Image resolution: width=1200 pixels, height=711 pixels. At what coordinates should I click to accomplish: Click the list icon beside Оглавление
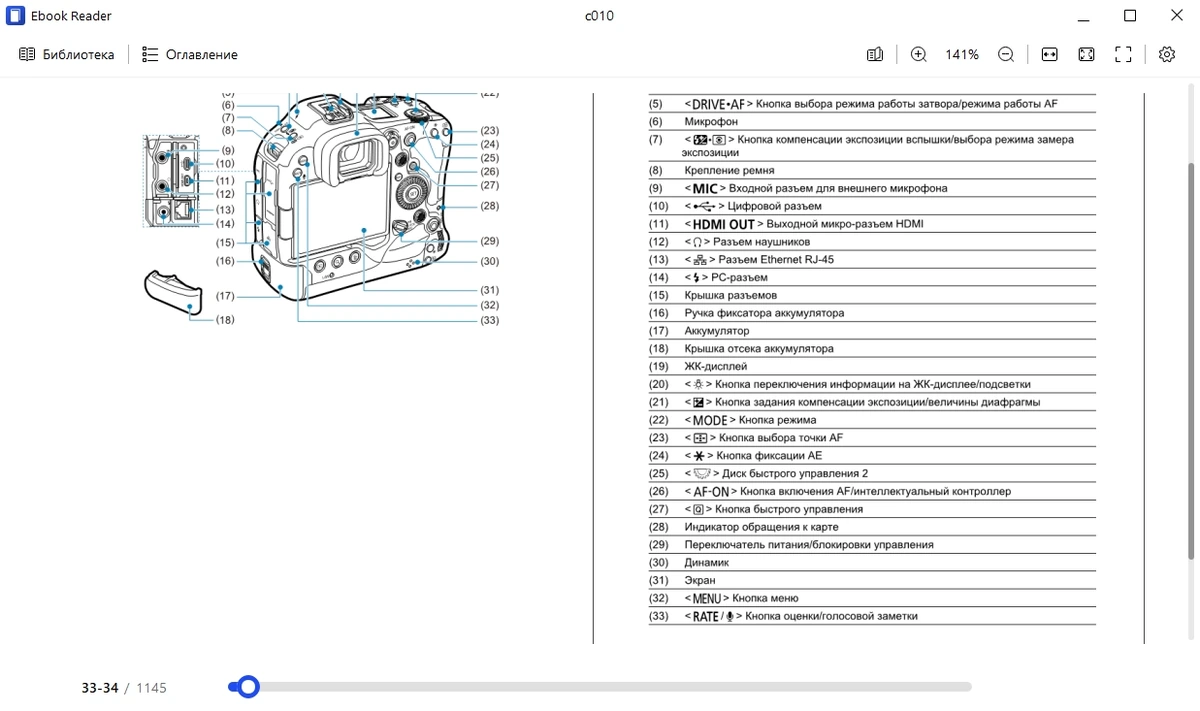(x=150, y=55)
